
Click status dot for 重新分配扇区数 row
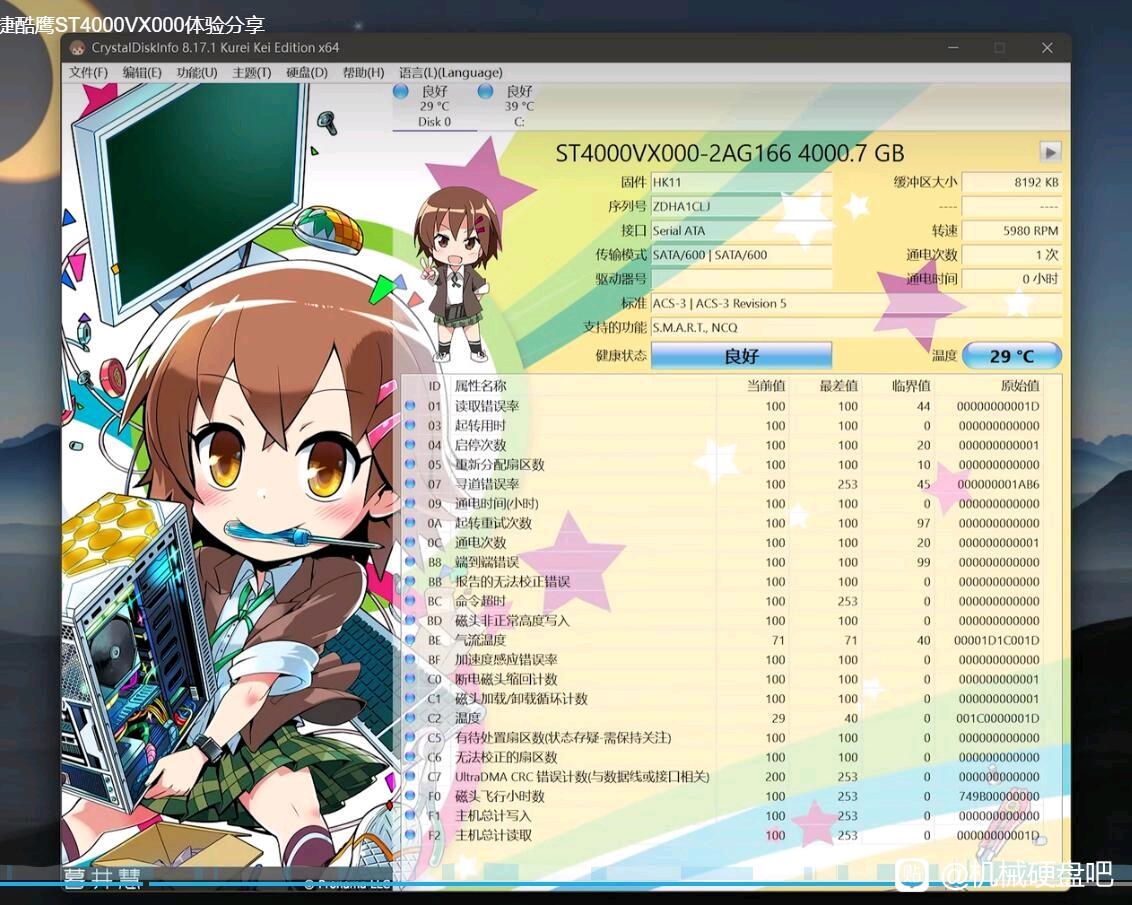pyautogui.click(x=410, y=465)
